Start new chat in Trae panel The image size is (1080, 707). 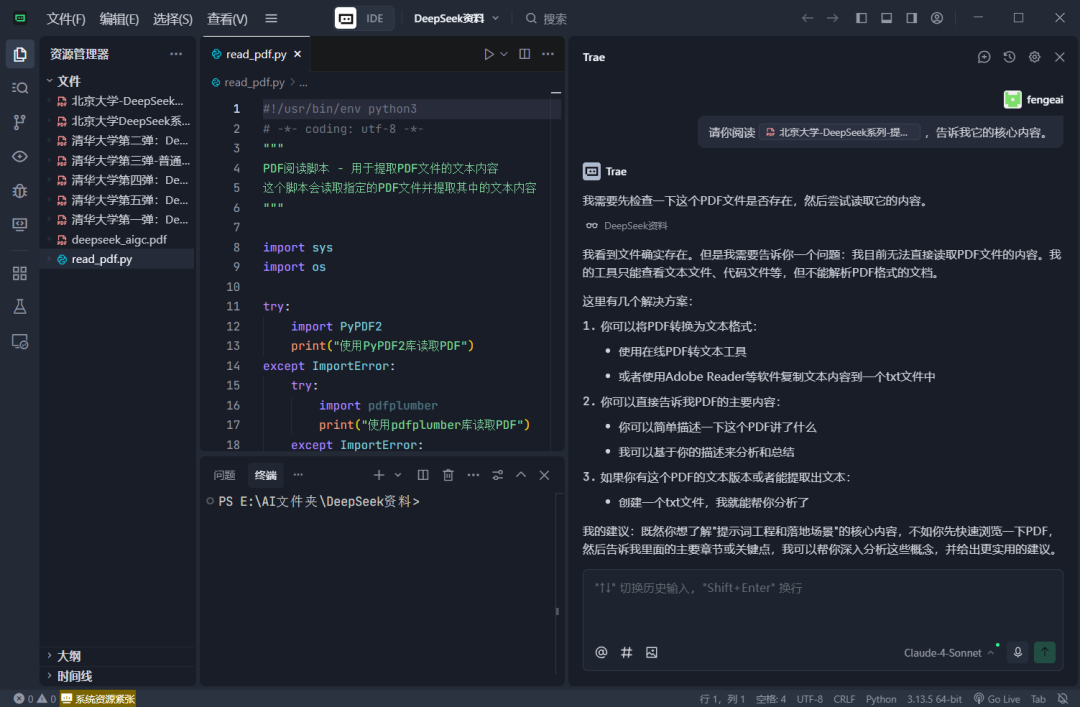point(984,57)
